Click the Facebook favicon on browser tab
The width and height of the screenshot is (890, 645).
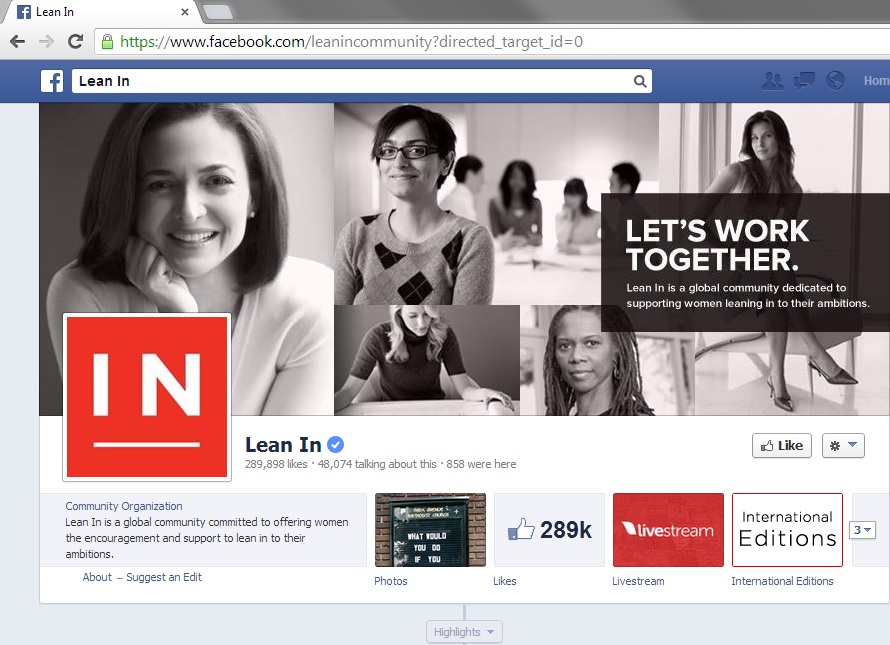coord(24,12)
